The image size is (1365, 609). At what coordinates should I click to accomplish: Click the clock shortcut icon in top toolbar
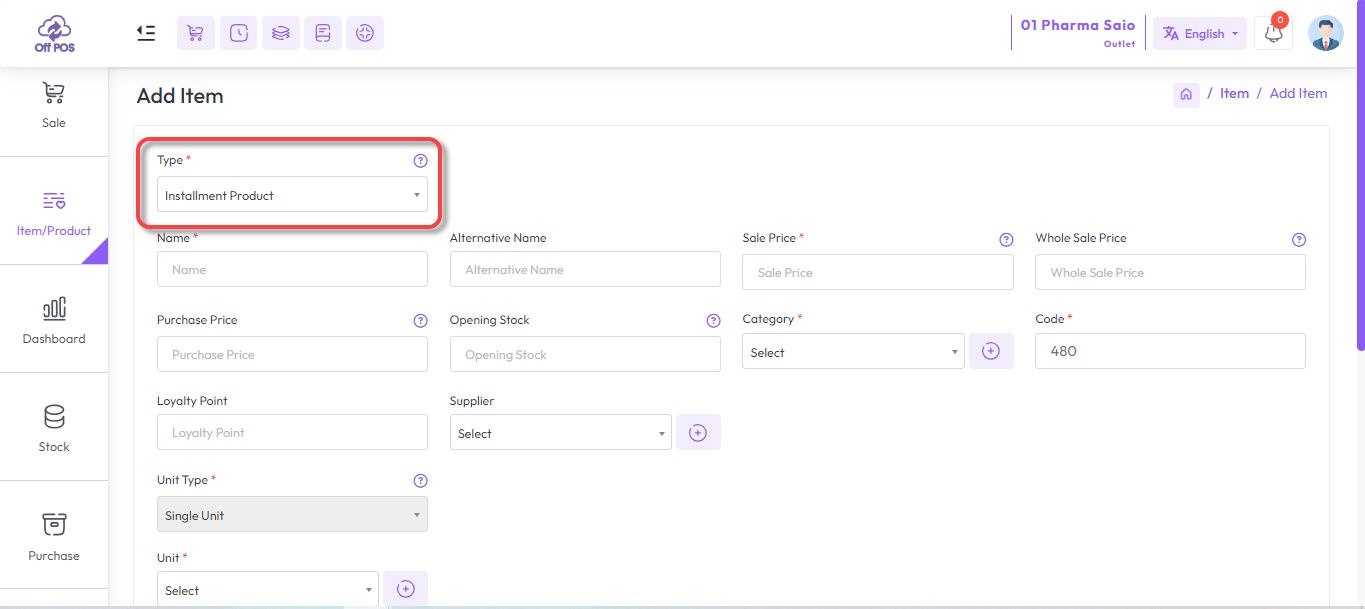point(238,33)
